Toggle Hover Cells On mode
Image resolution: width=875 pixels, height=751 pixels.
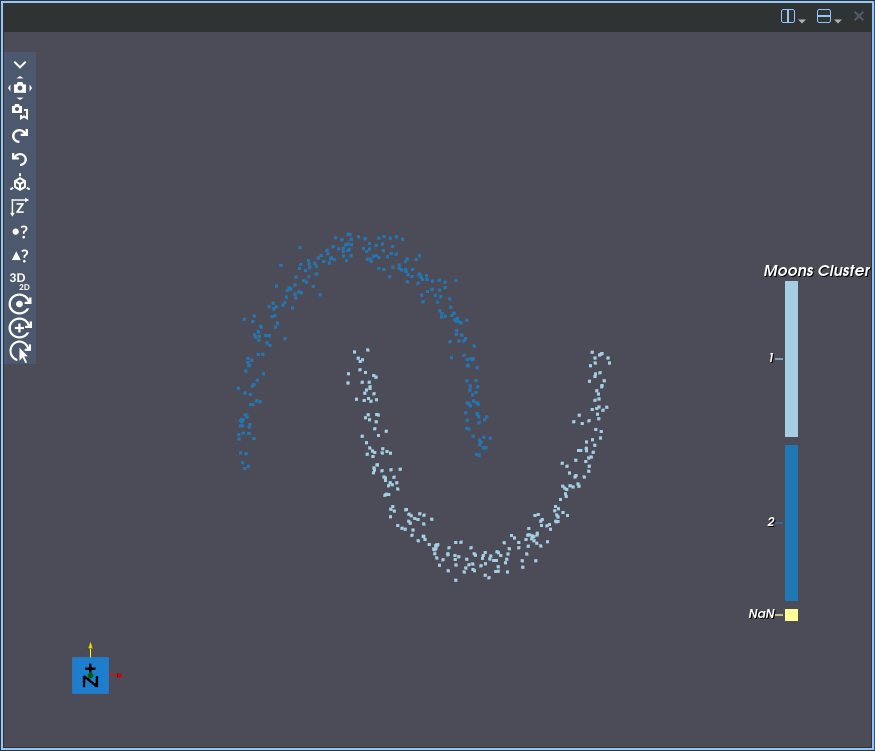pyautogui.click(x=20, y=255)
